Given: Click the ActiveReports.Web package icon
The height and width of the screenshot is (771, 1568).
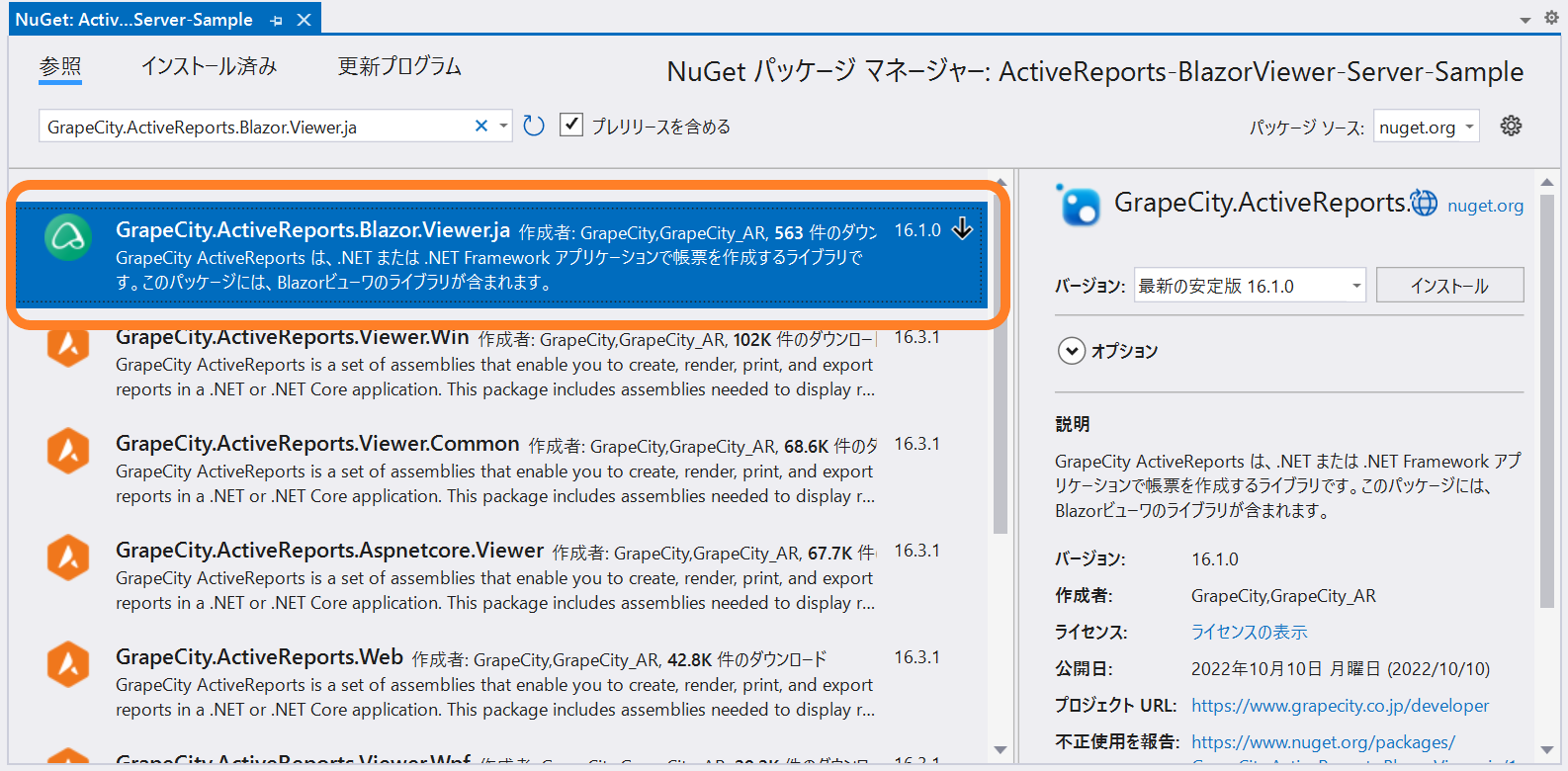Looking at the screenshot, I should click(x=68, y=664).
